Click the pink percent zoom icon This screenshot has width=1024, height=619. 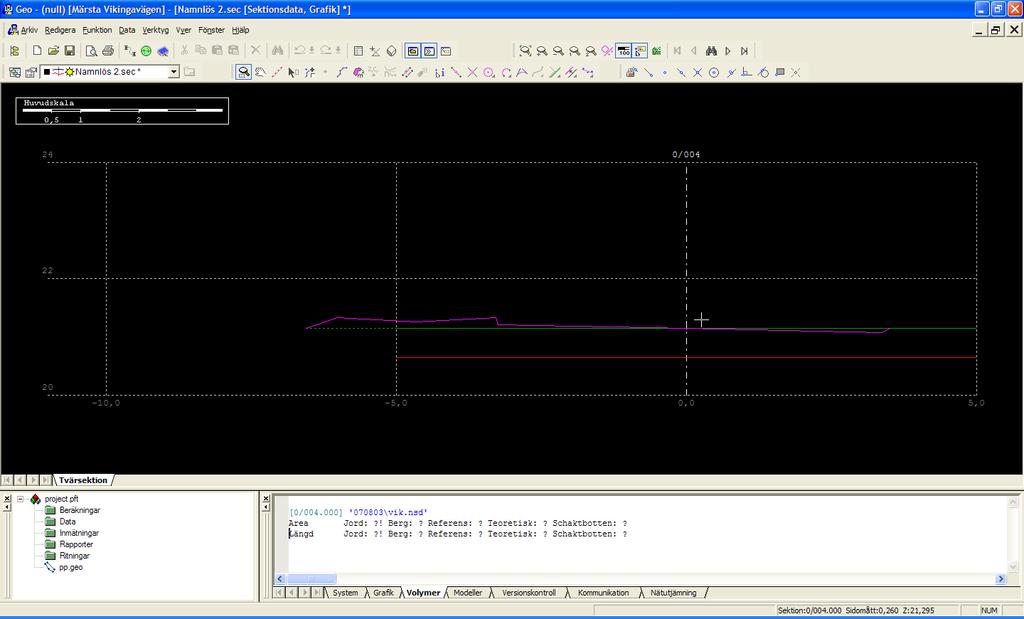click(x=607, y=51)
